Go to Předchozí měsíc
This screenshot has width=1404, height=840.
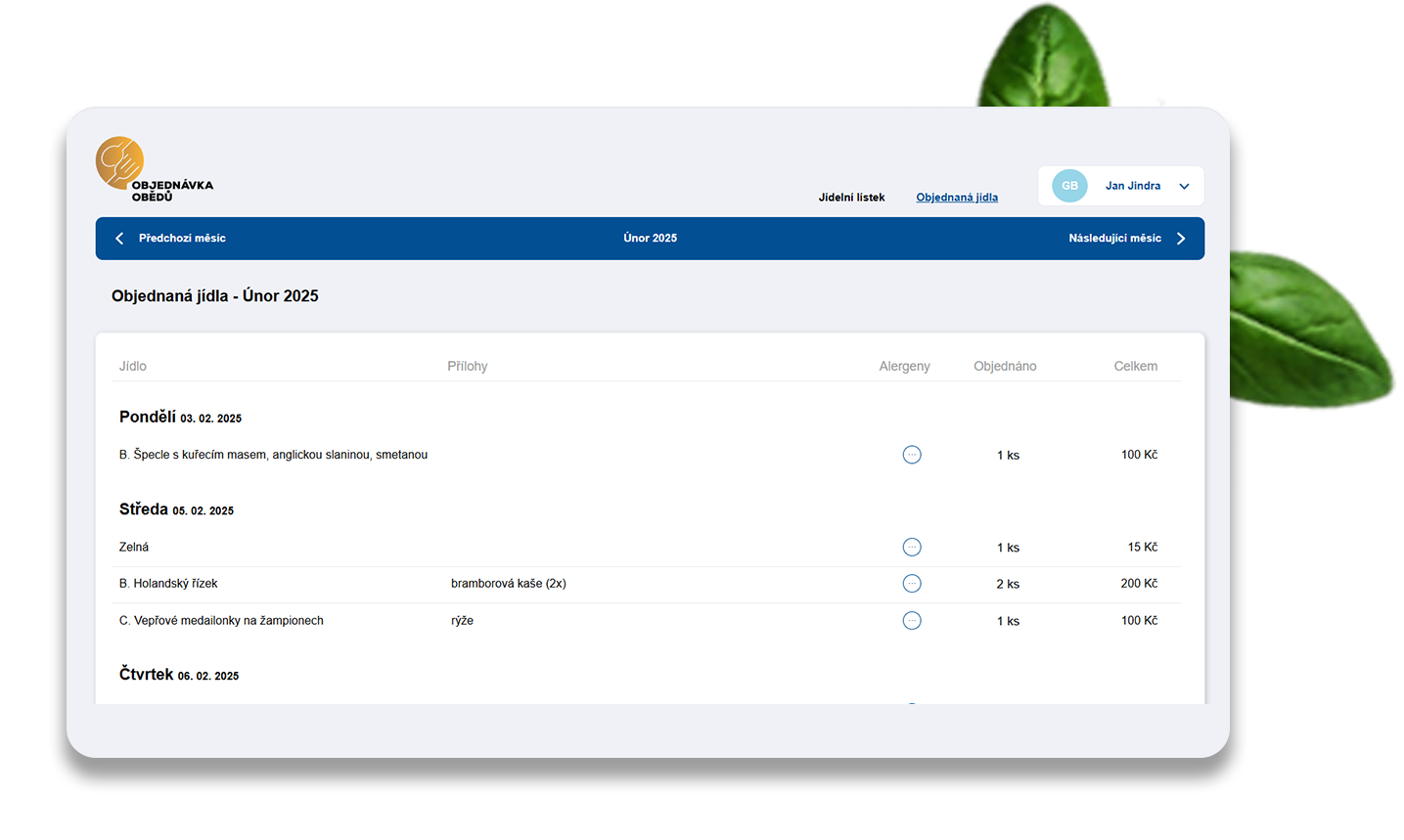(182, 239)
